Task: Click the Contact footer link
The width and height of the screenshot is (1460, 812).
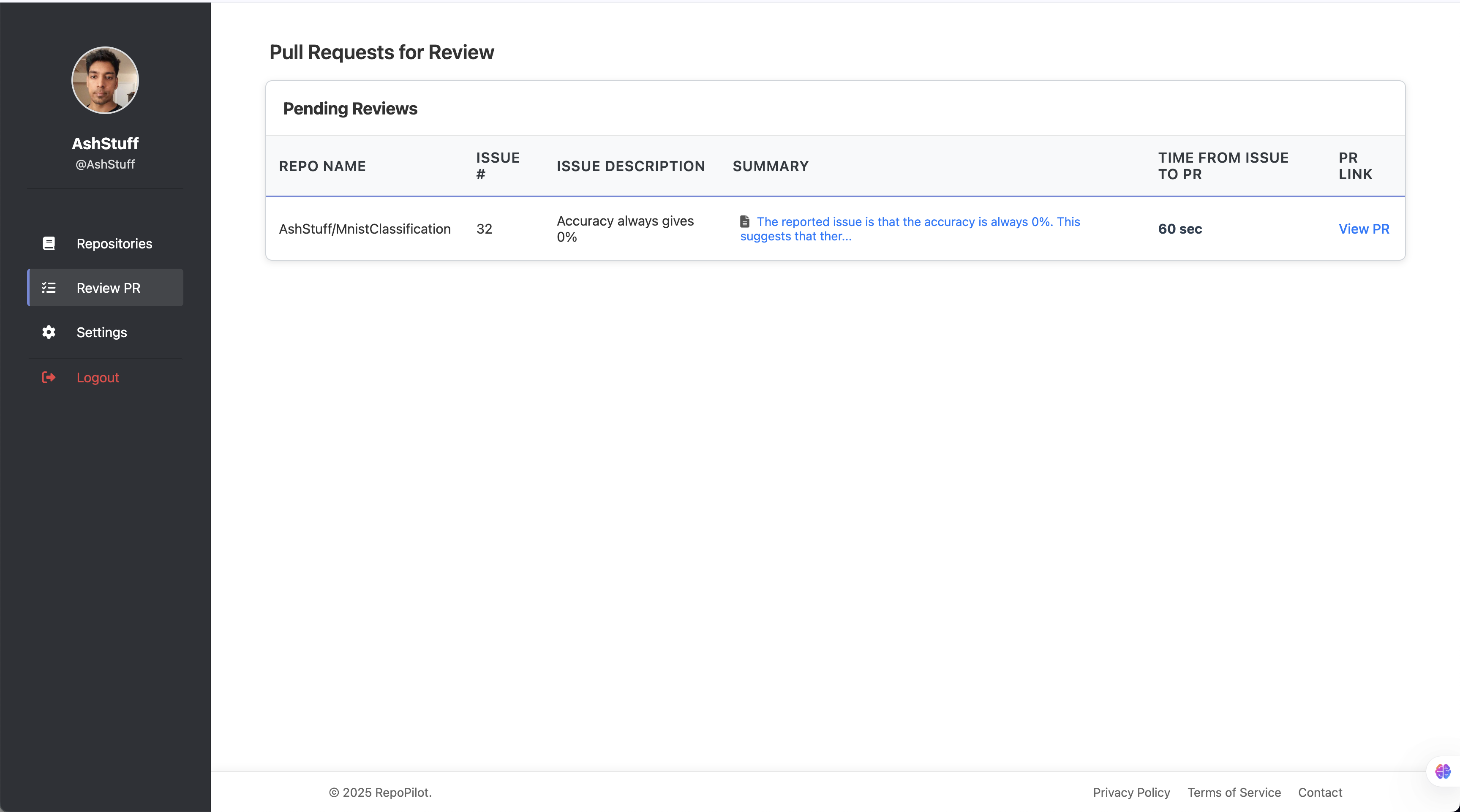Action: pyautogui.click(x=1319, y=792)
